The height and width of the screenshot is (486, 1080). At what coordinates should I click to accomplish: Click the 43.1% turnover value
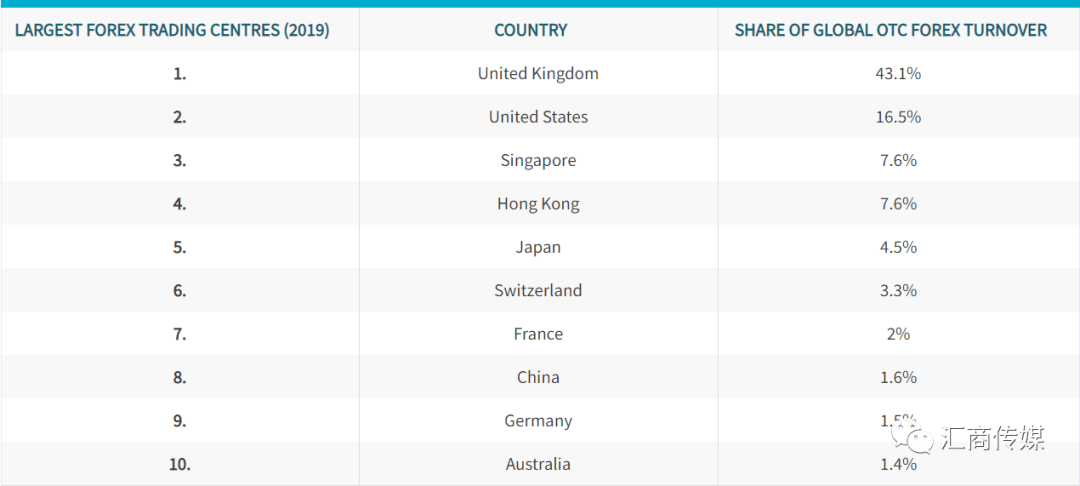click(x=898, y=73)
